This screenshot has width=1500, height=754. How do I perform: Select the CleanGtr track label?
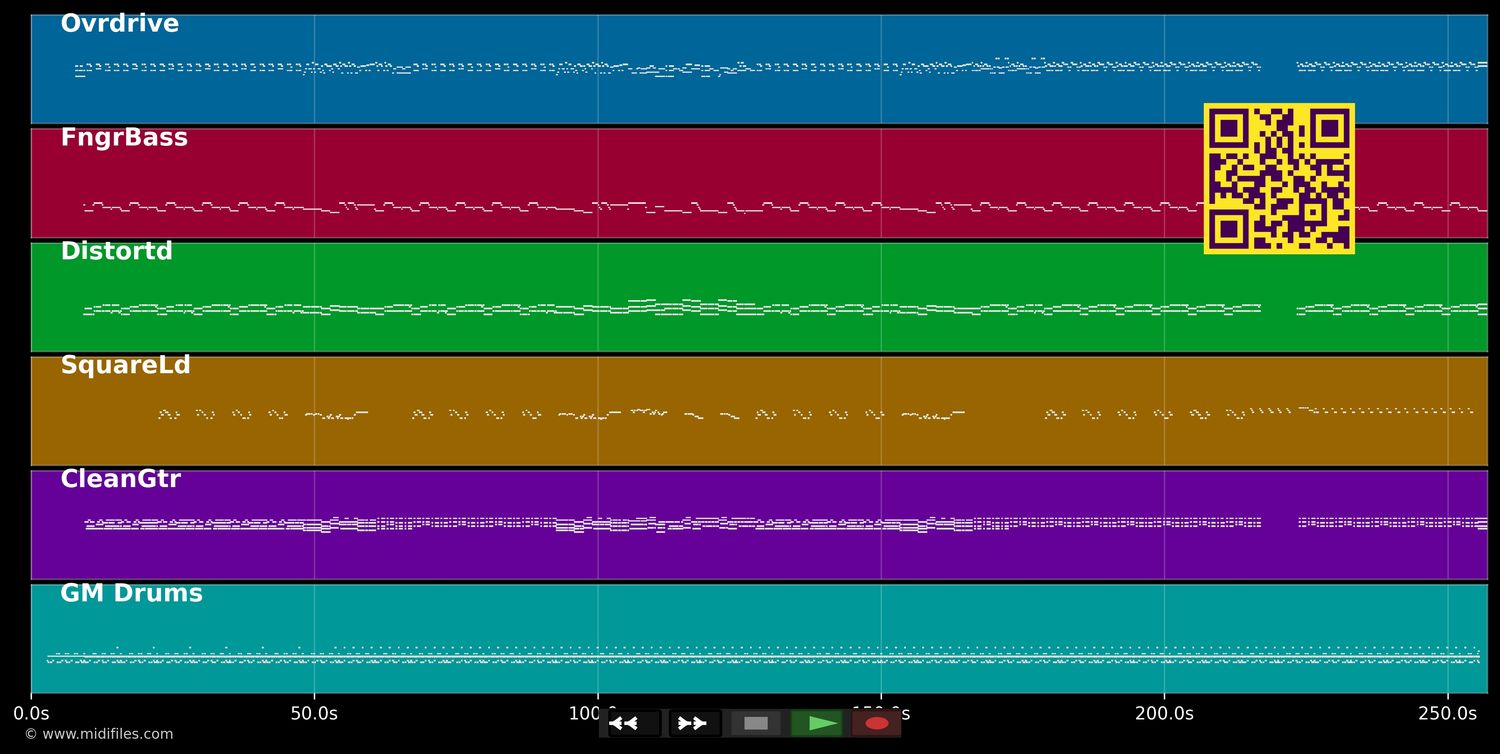click(x=120, y=480)
